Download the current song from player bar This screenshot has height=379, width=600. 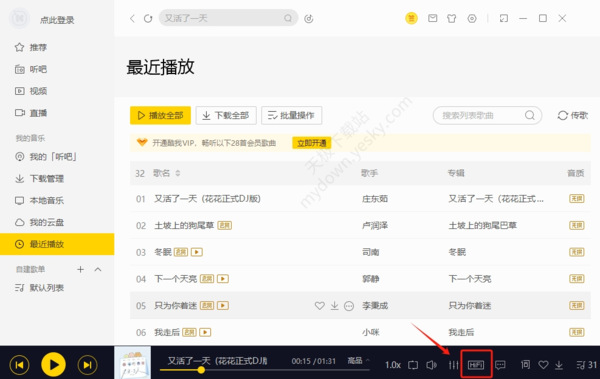tap(559, 365)
